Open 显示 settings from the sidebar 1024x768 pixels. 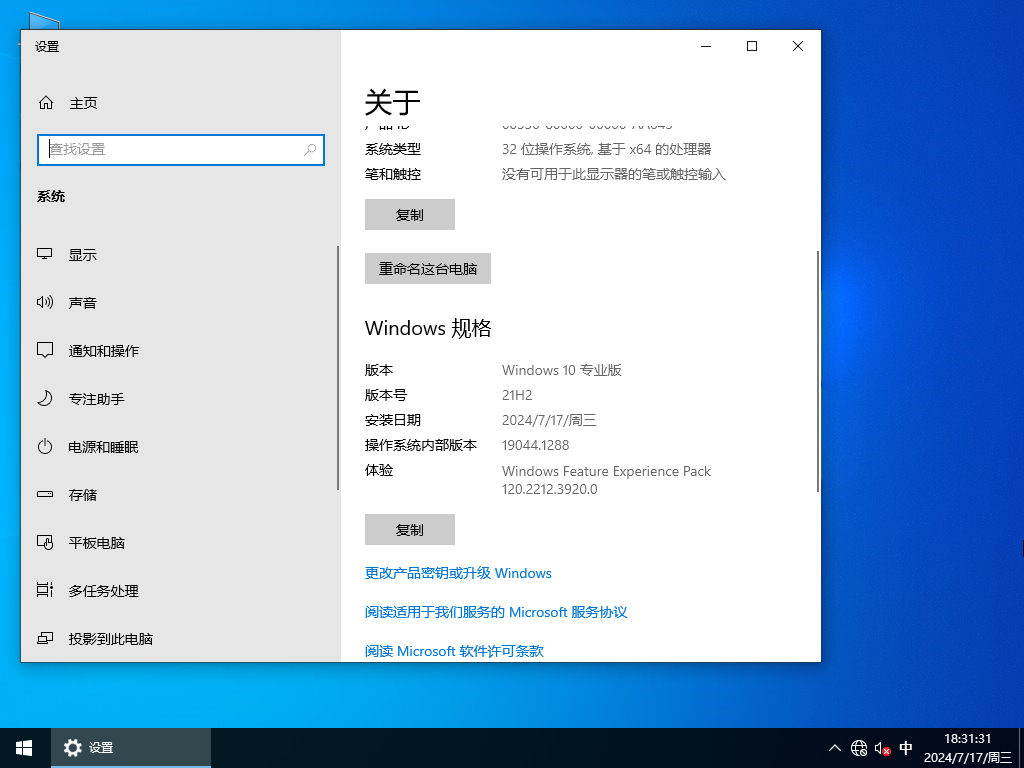pyautogui.click(x=81, y=255)
